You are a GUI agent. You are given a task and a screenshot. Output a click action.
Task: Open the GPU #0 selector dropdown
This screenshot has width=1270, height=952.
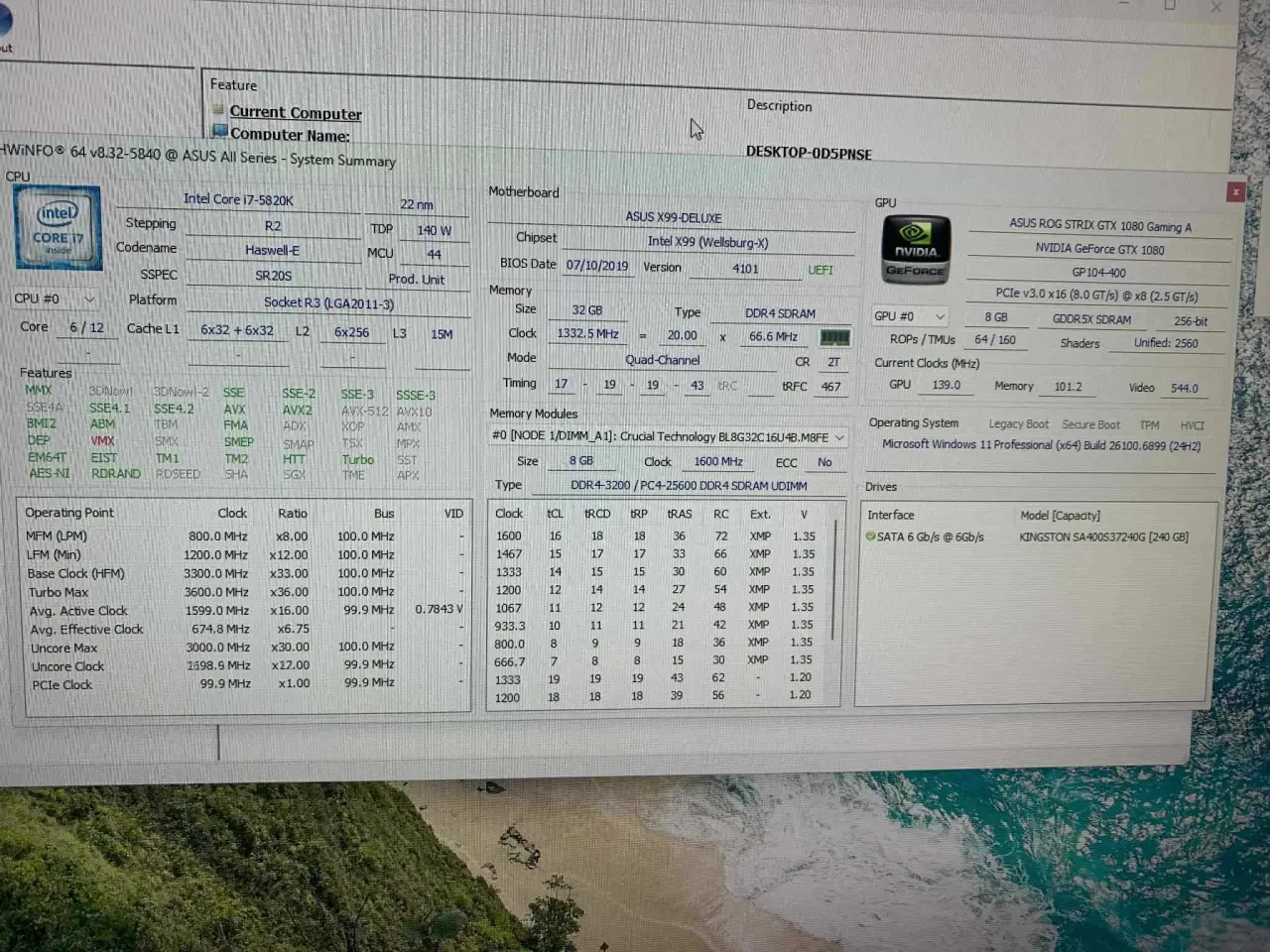coord(940,316)
